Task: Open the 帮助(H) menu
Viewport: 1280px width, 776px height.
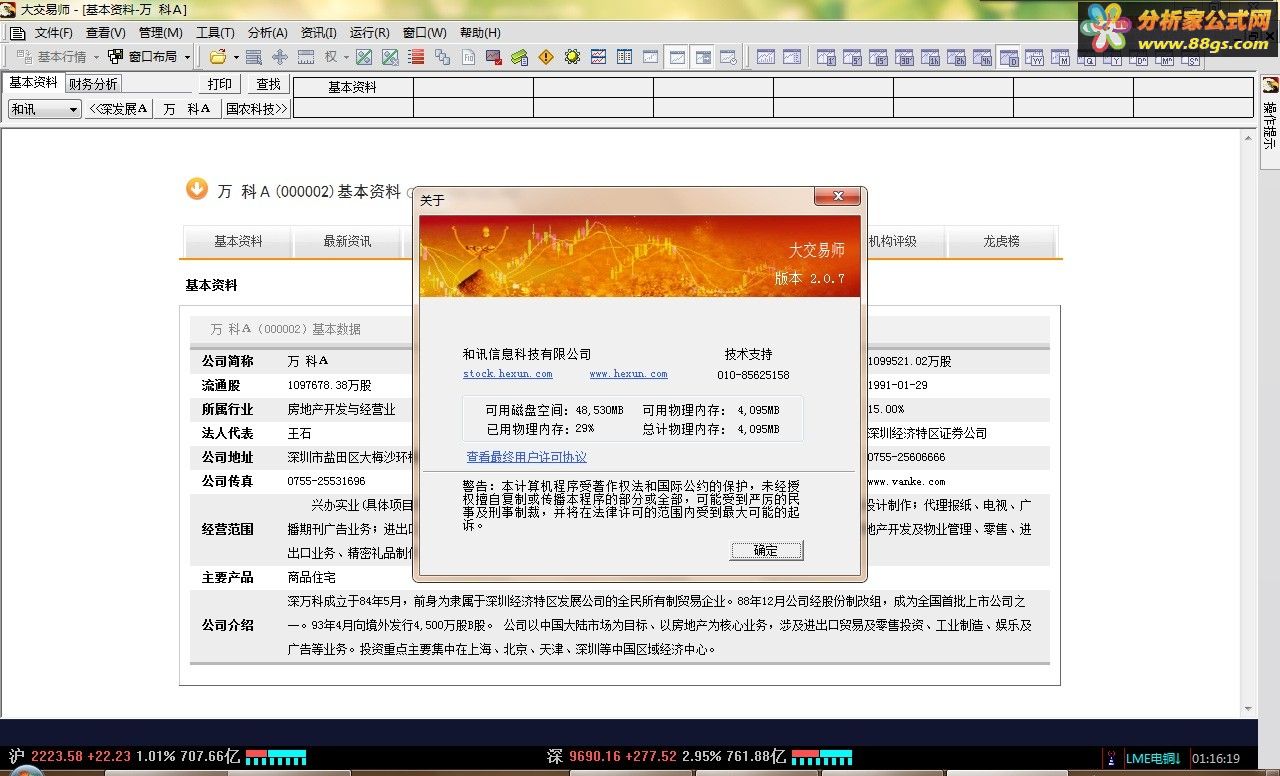Action: point(480,33)
